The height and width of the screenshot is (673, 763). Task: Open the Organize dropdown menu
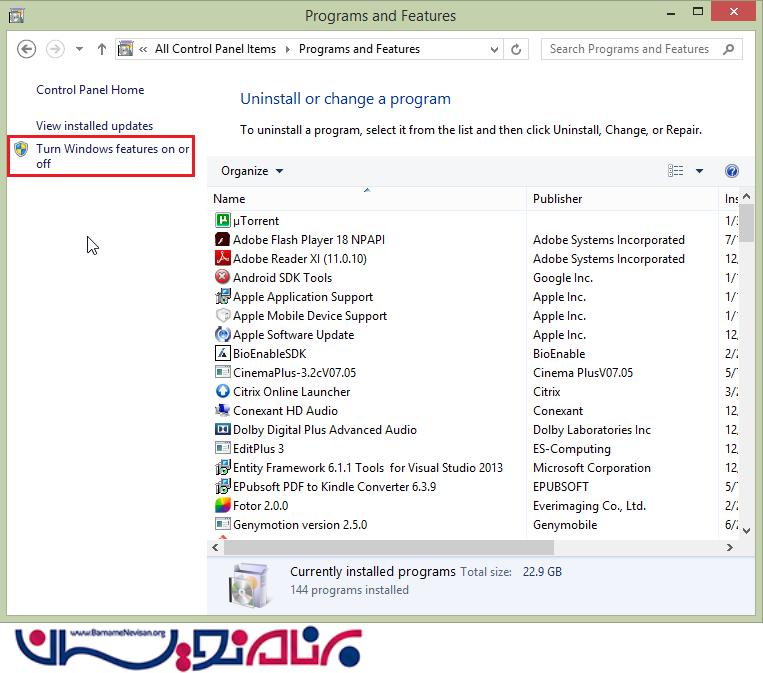(x=252, y=171)
